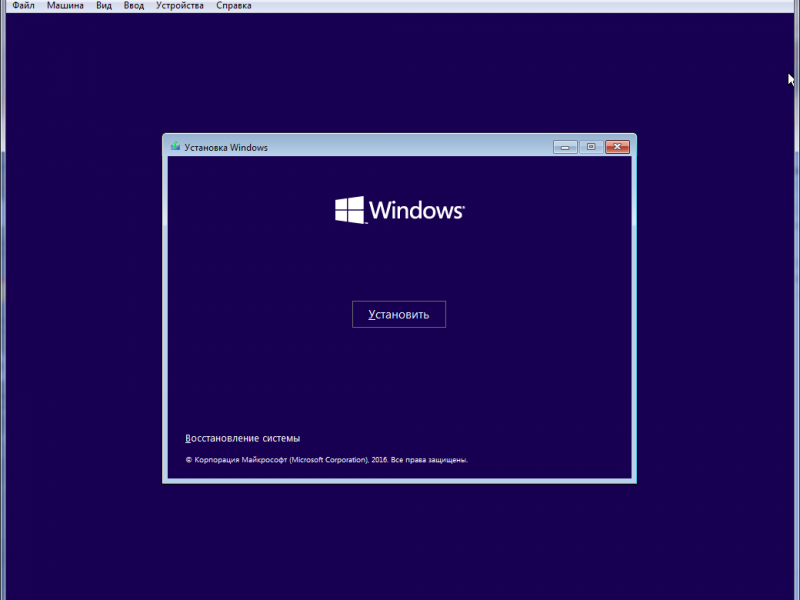Open the Ввод menu

coord(134,6)
